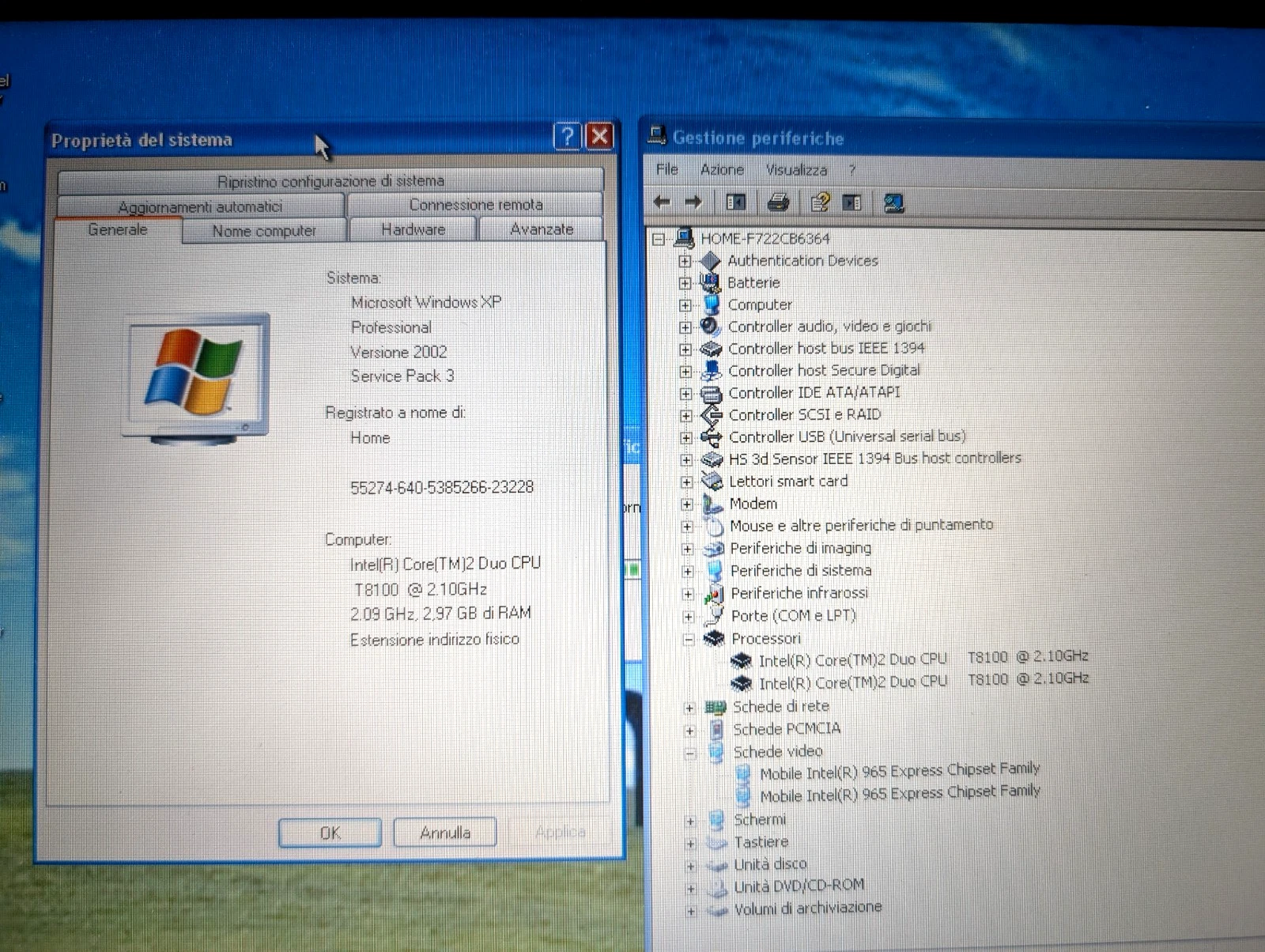Click the OK button
The width and height of the screenshot is (1265, 952).
click(330, 833)
